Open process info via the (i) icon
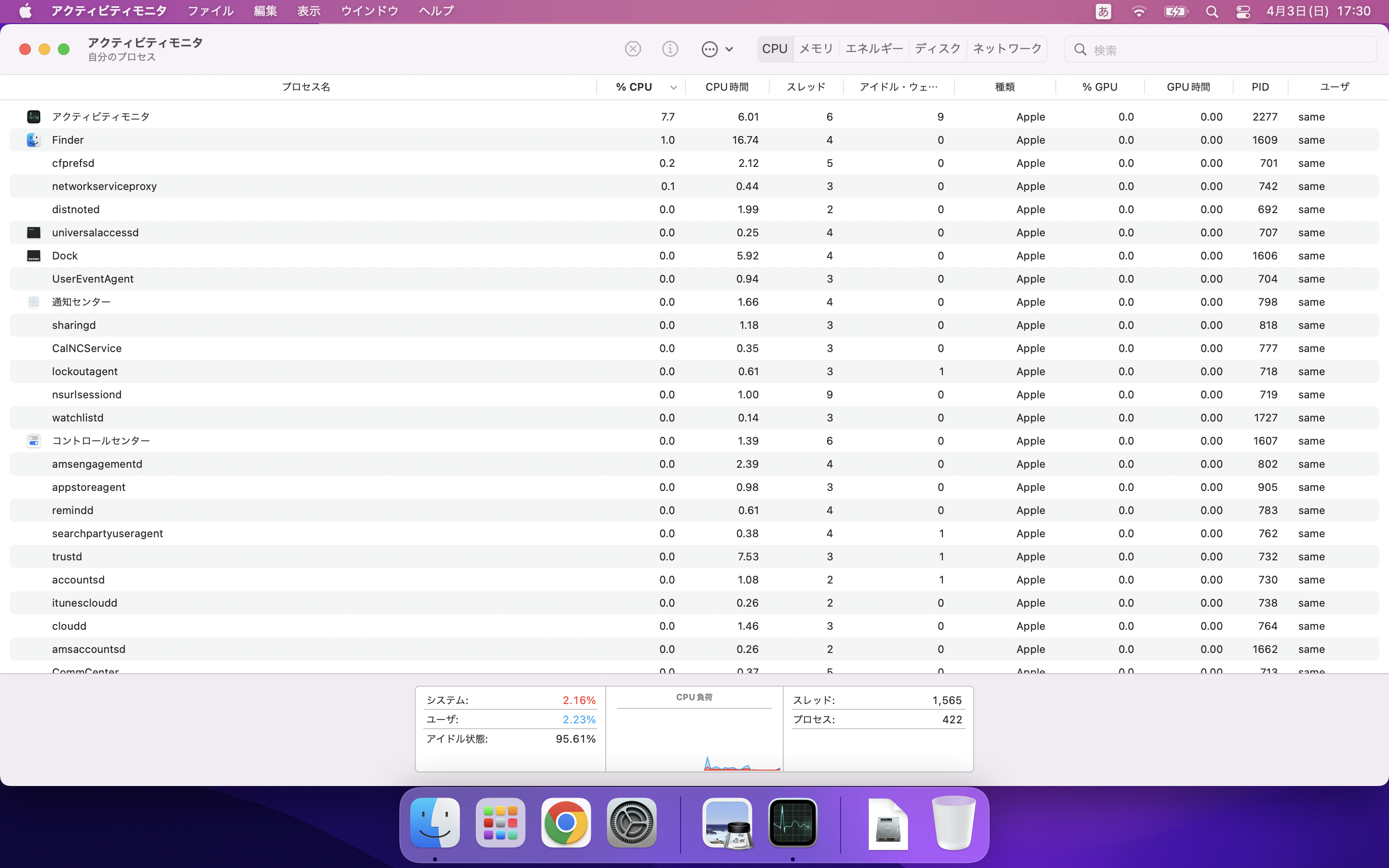 pyautogui.click(x=670, y=49)
